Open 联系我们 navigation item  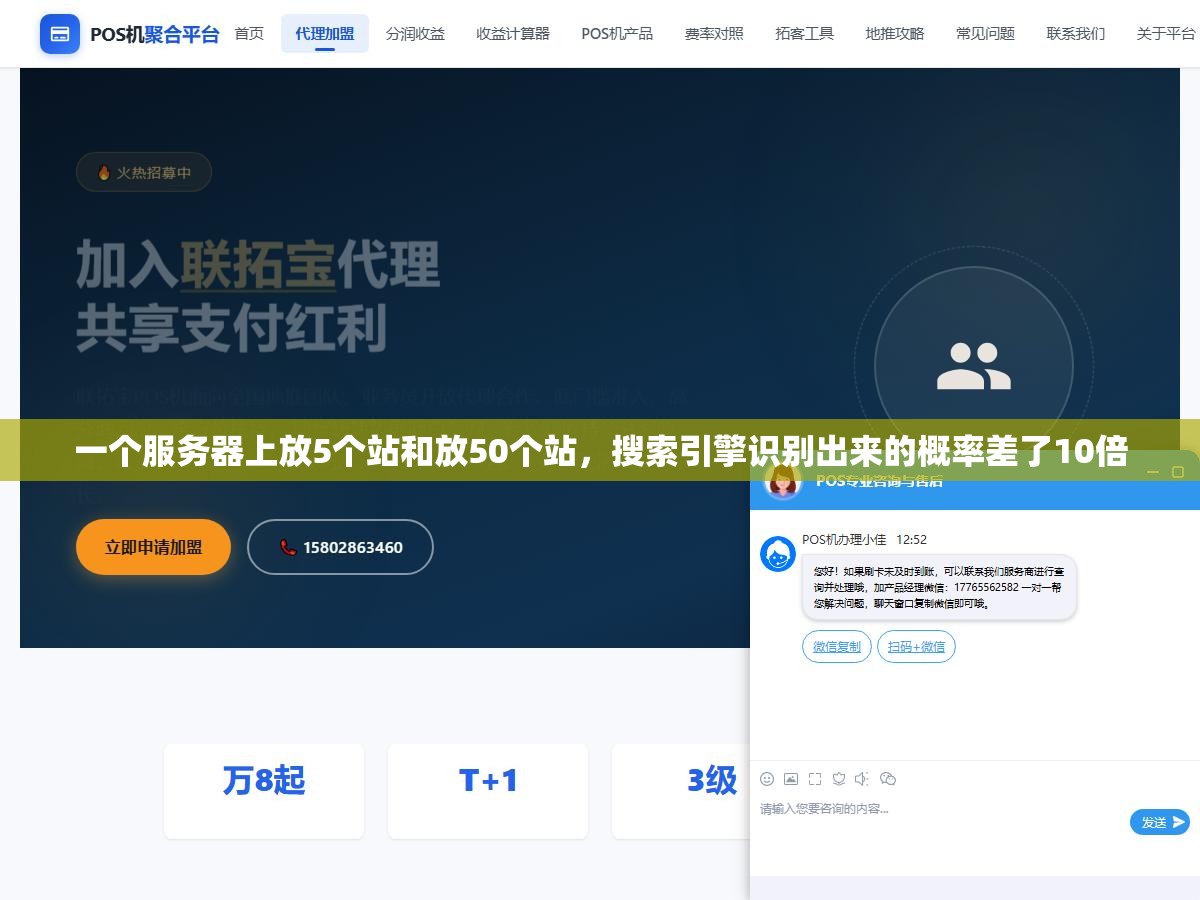click(x=1076, y=33)
